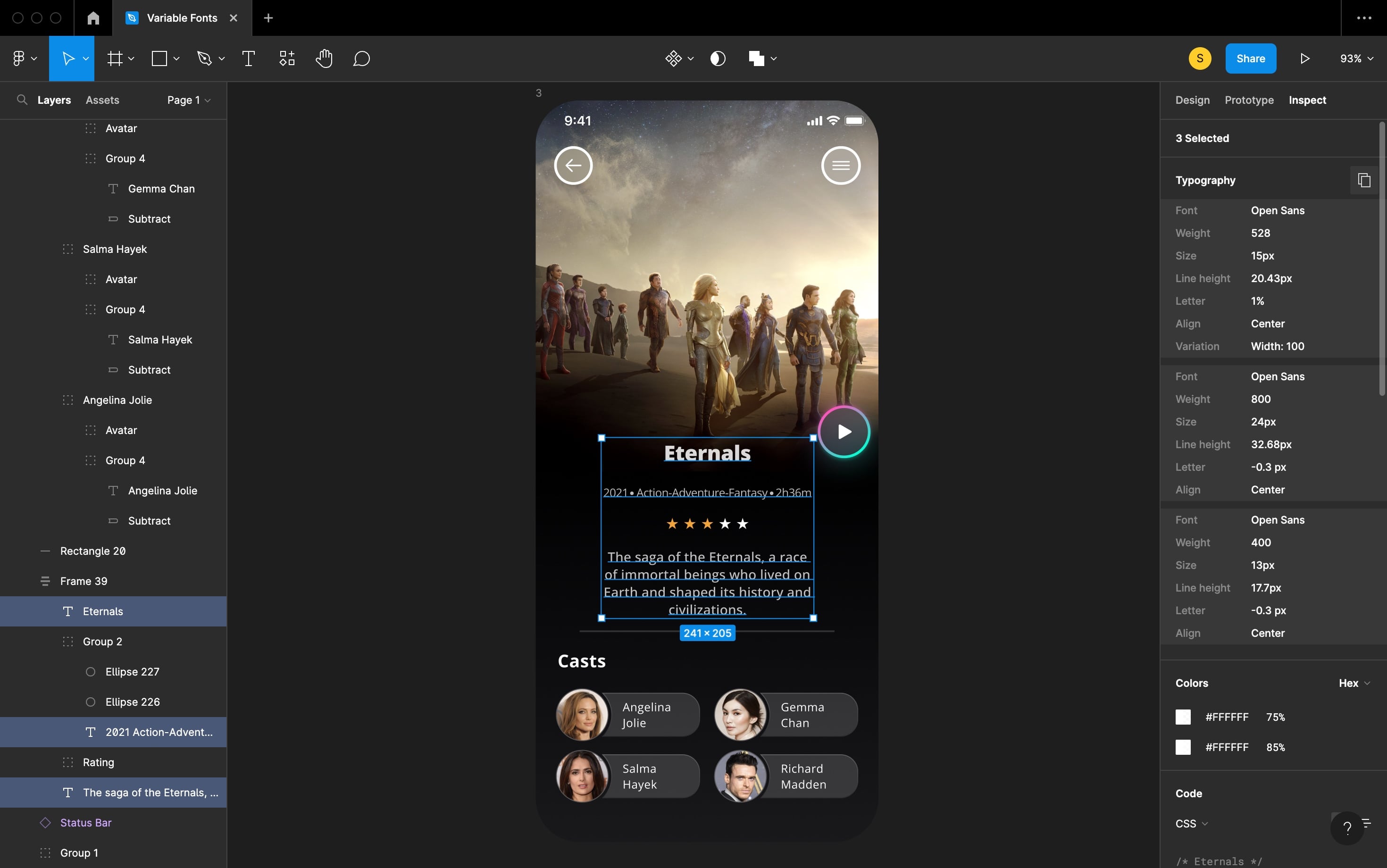
Task: Select the Move tool
Action: [68, 58]
